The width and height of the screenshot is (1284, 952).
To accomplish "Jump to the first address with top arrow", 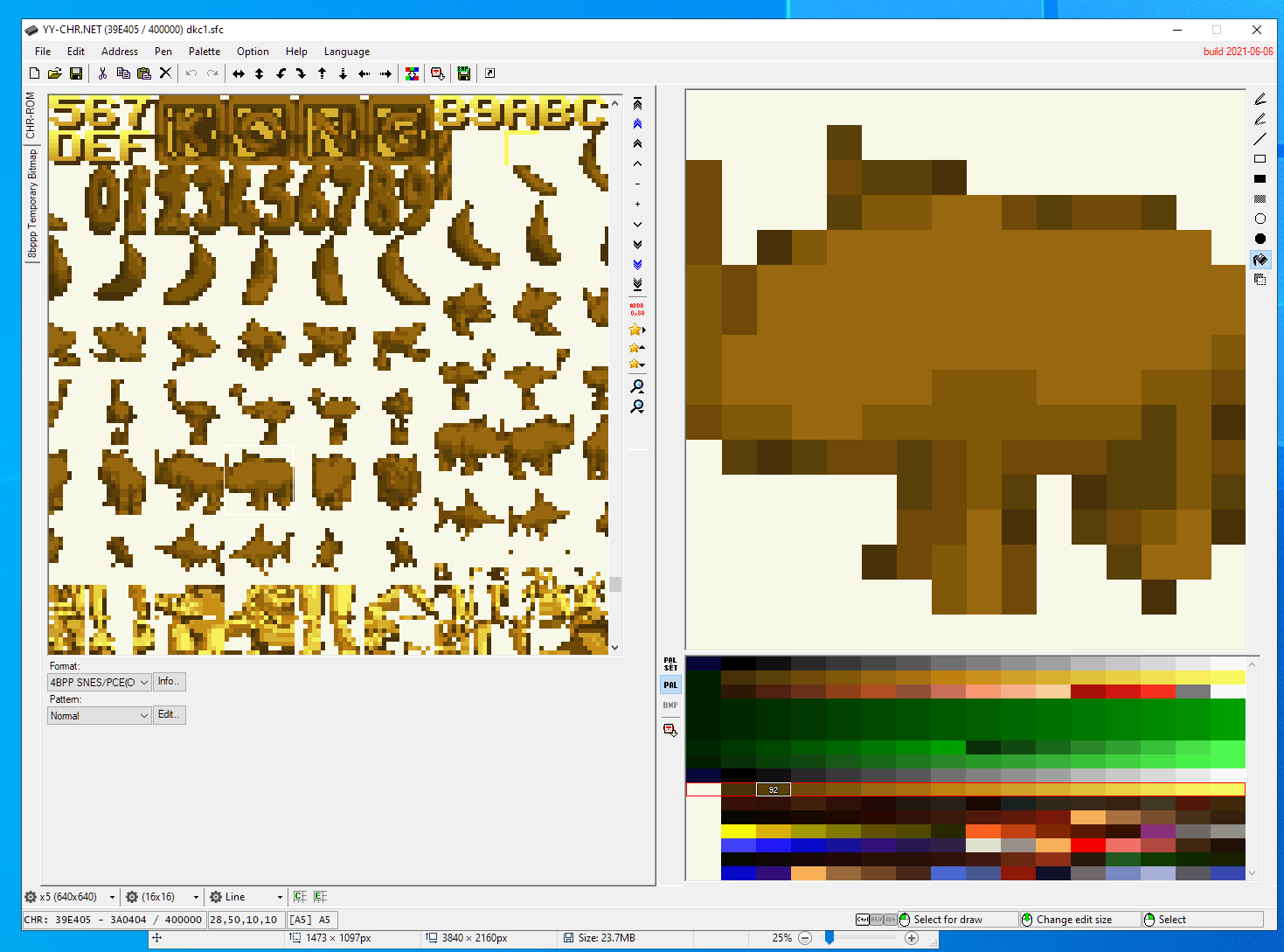I will coord(637,104).
